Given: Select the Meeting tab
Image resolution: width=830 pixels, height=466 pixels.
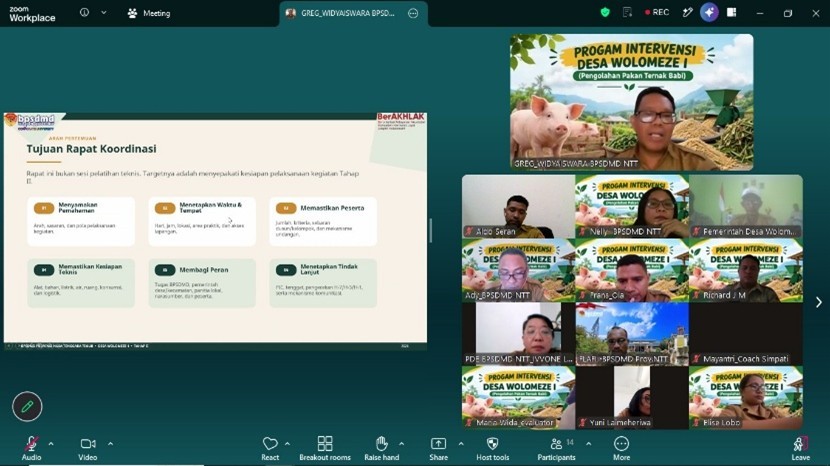Looking at the screenshot, I should click(x=149, y=13).
